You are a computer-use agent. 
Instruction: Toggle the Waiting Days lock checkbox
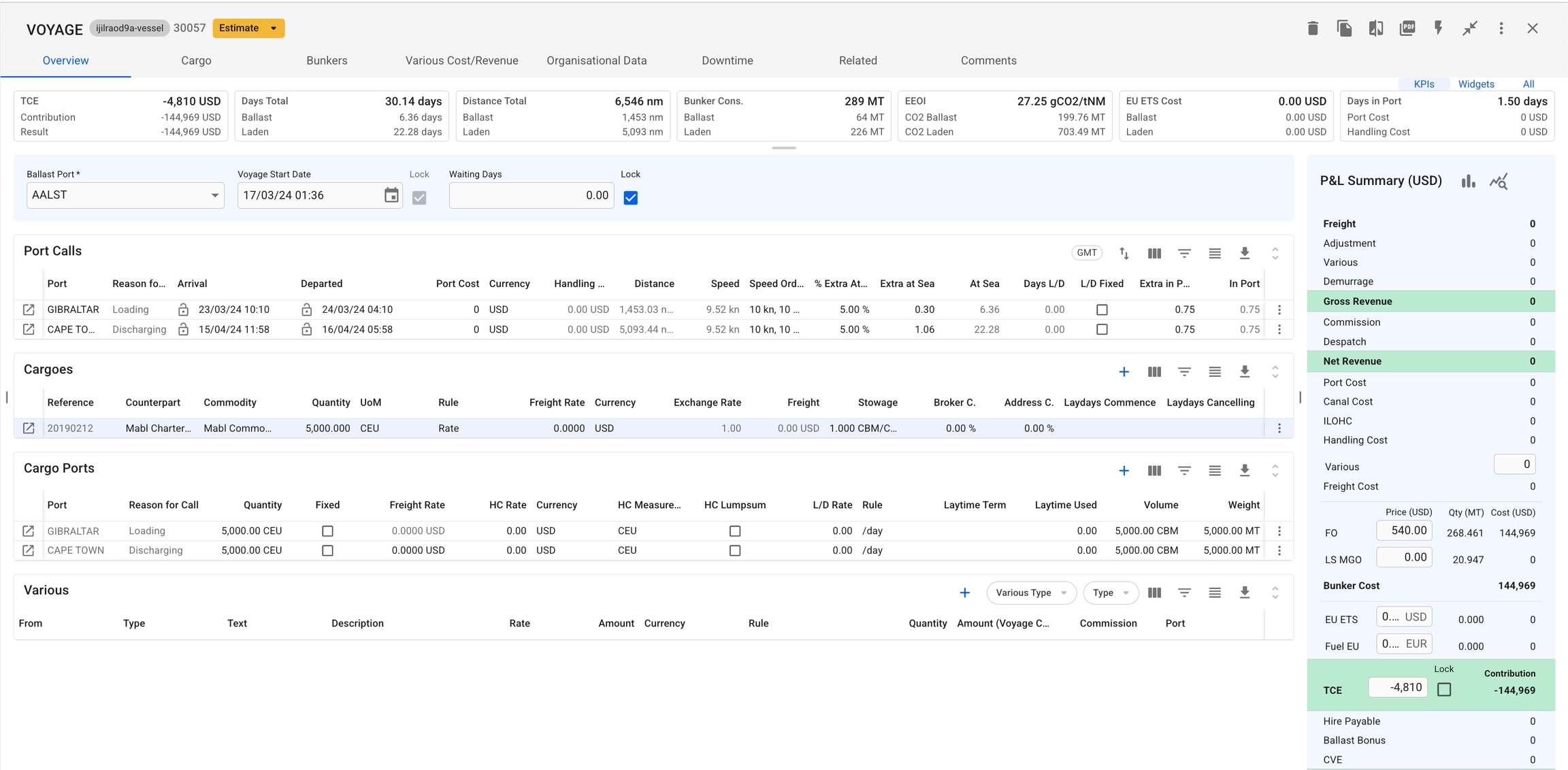tap(630, 198)
